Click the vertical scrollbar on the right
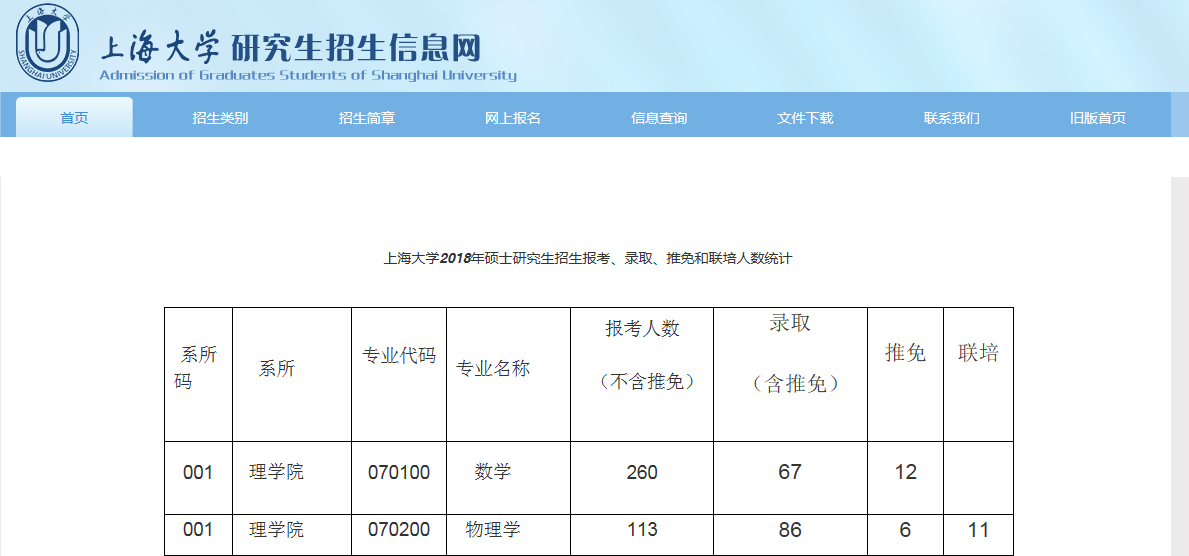This screenshot has width=1189, height=556. click(1179, 360)
